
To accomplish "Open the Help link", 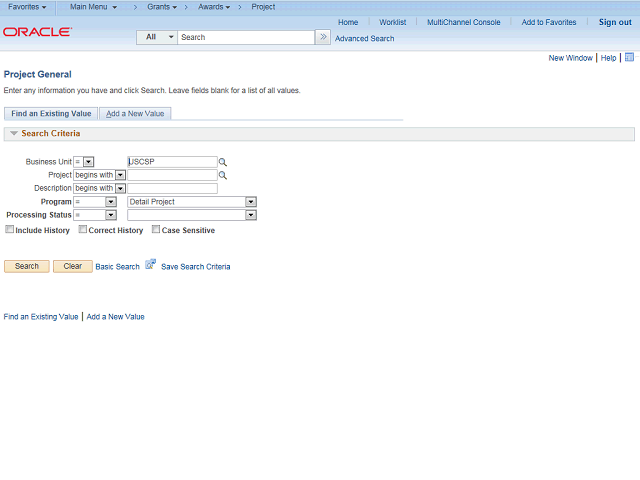I will point(608,58).
